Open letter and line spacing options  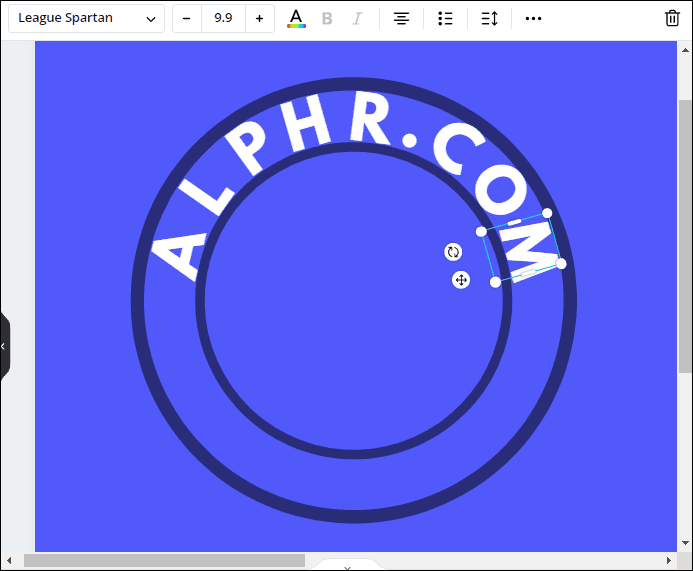coord(489,18)
